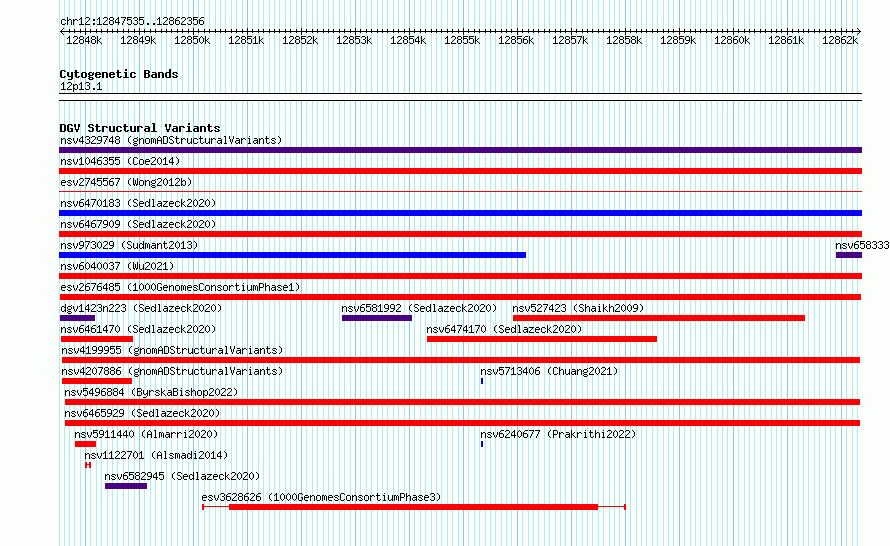This screenshot has height=546, width=890.
Task: Select the esv3628626 red variant bar
Action: [x=414, y=507]
